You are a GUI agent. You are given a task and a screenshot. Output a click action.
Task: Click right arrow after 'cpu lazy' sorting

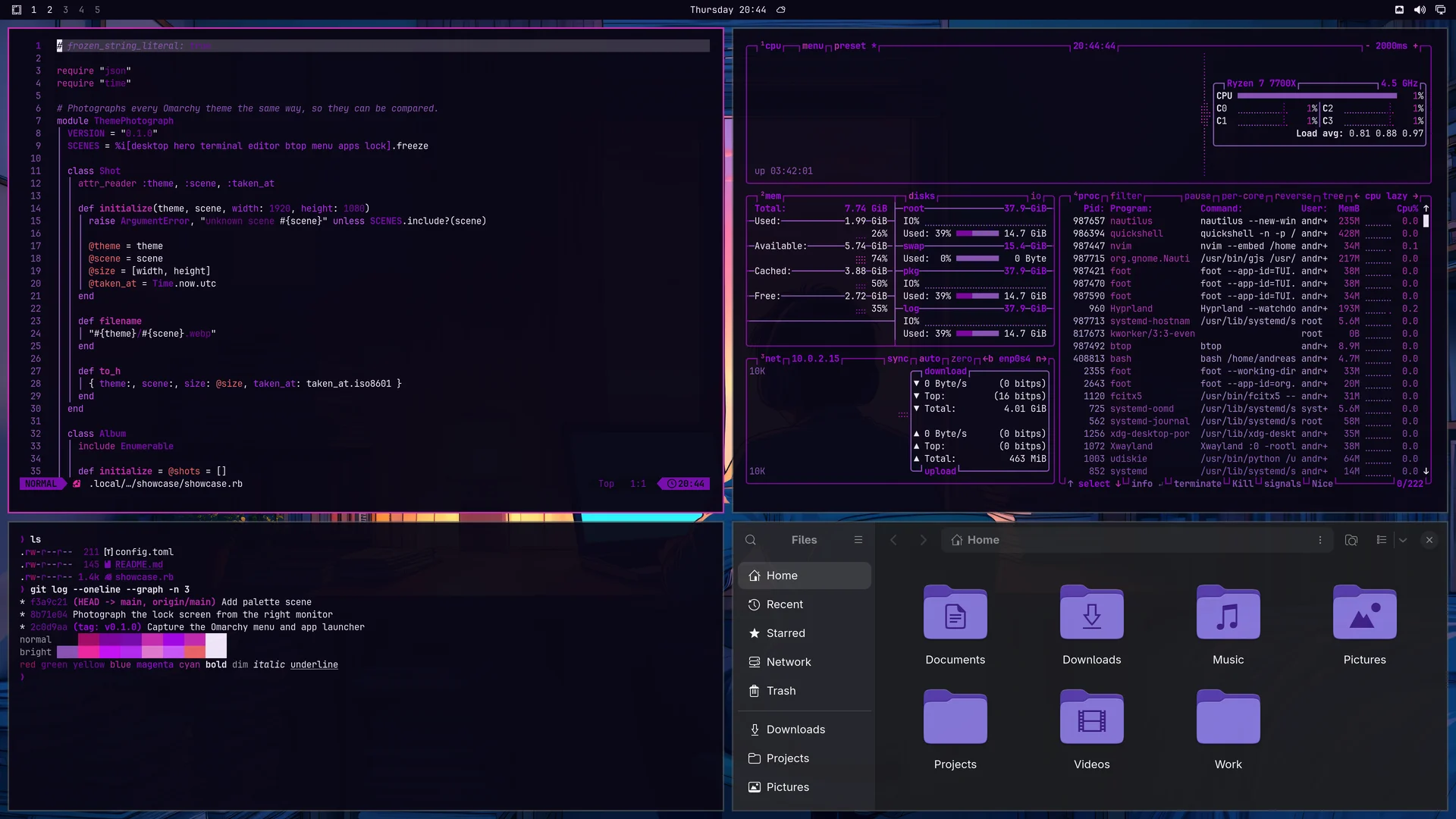(1415, 196)
